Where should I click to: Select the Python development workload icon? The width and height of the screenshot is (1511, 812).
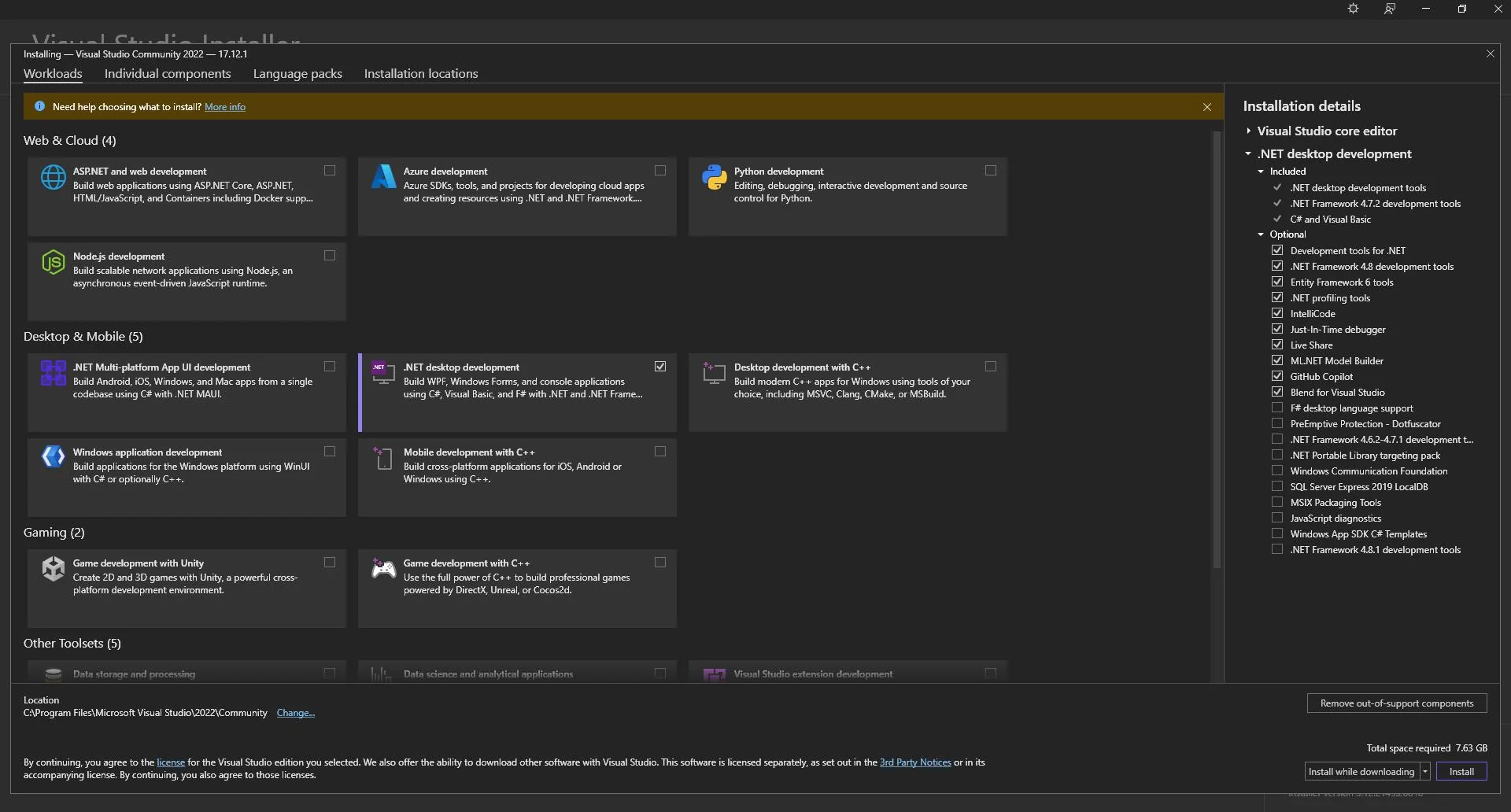click(x=715, y=178)
